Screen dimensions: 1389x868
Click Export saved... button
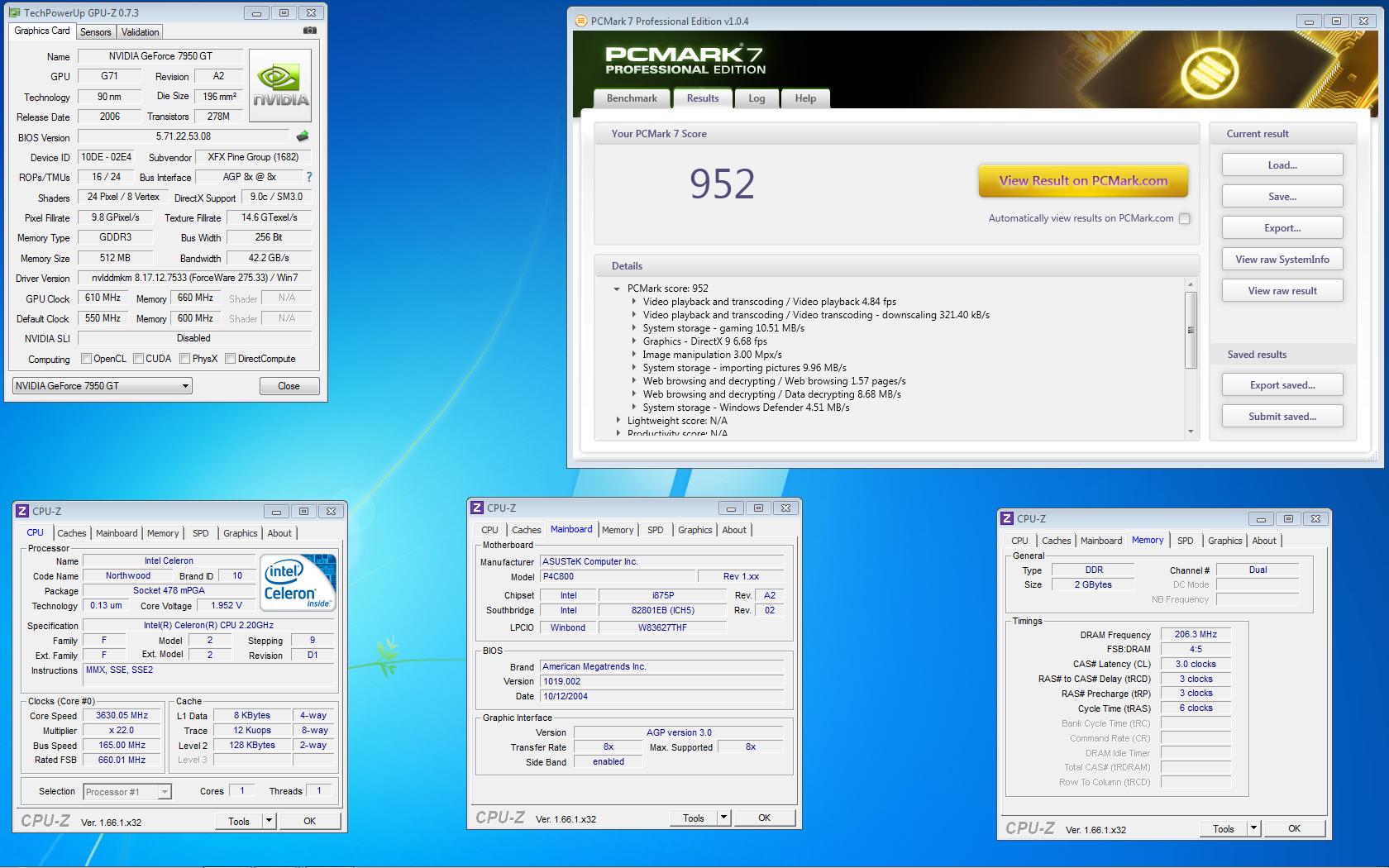pyautogui.click(x=1282, y=385)
